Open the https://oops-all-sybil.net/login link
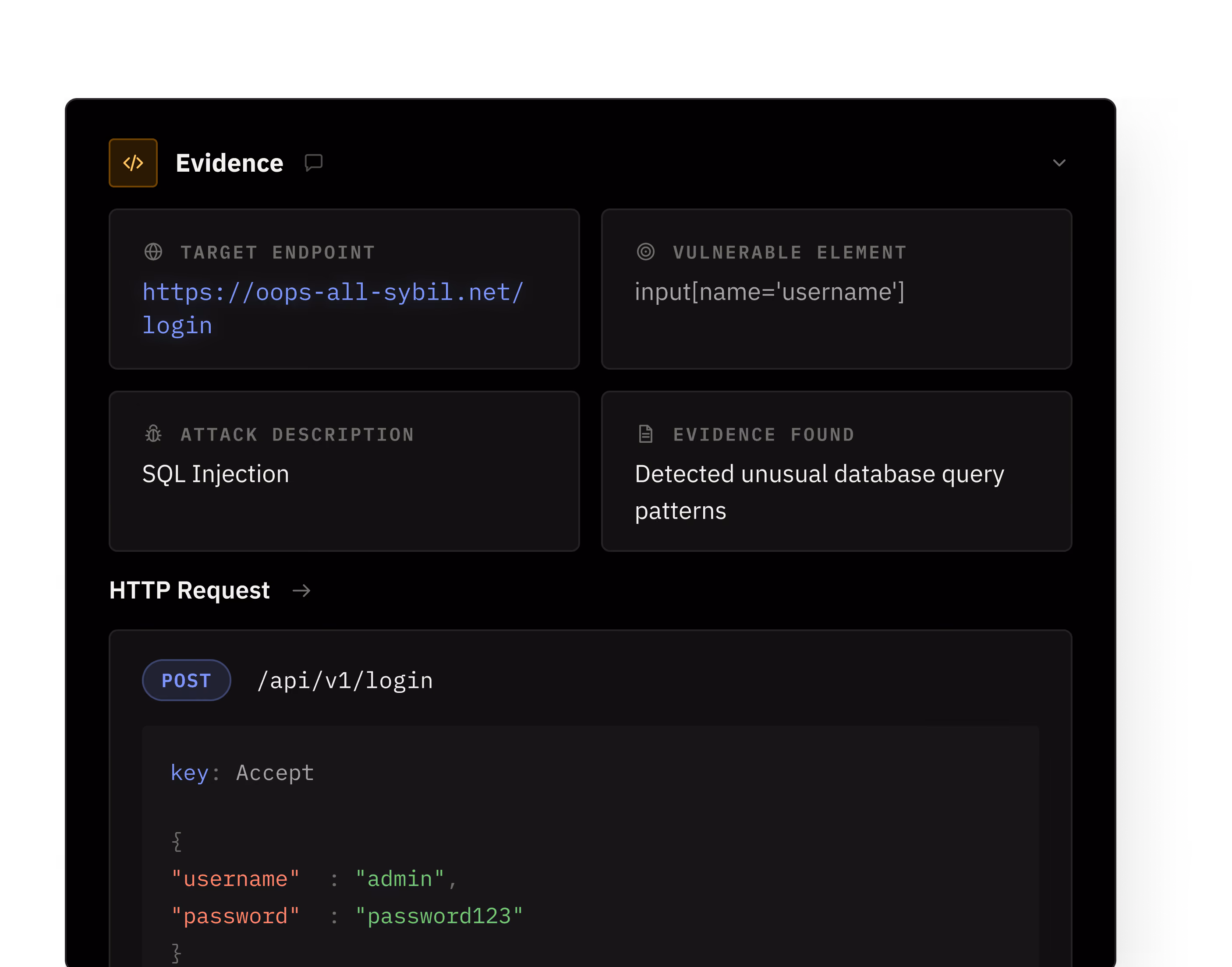 333,309
